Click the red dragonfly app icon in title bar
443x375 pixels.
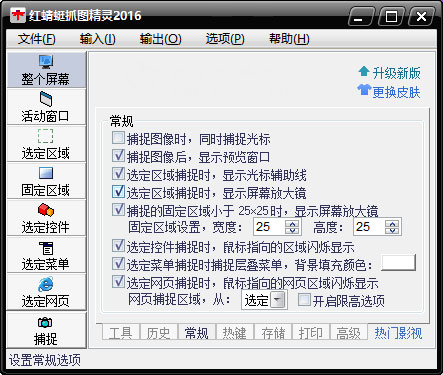18,15
